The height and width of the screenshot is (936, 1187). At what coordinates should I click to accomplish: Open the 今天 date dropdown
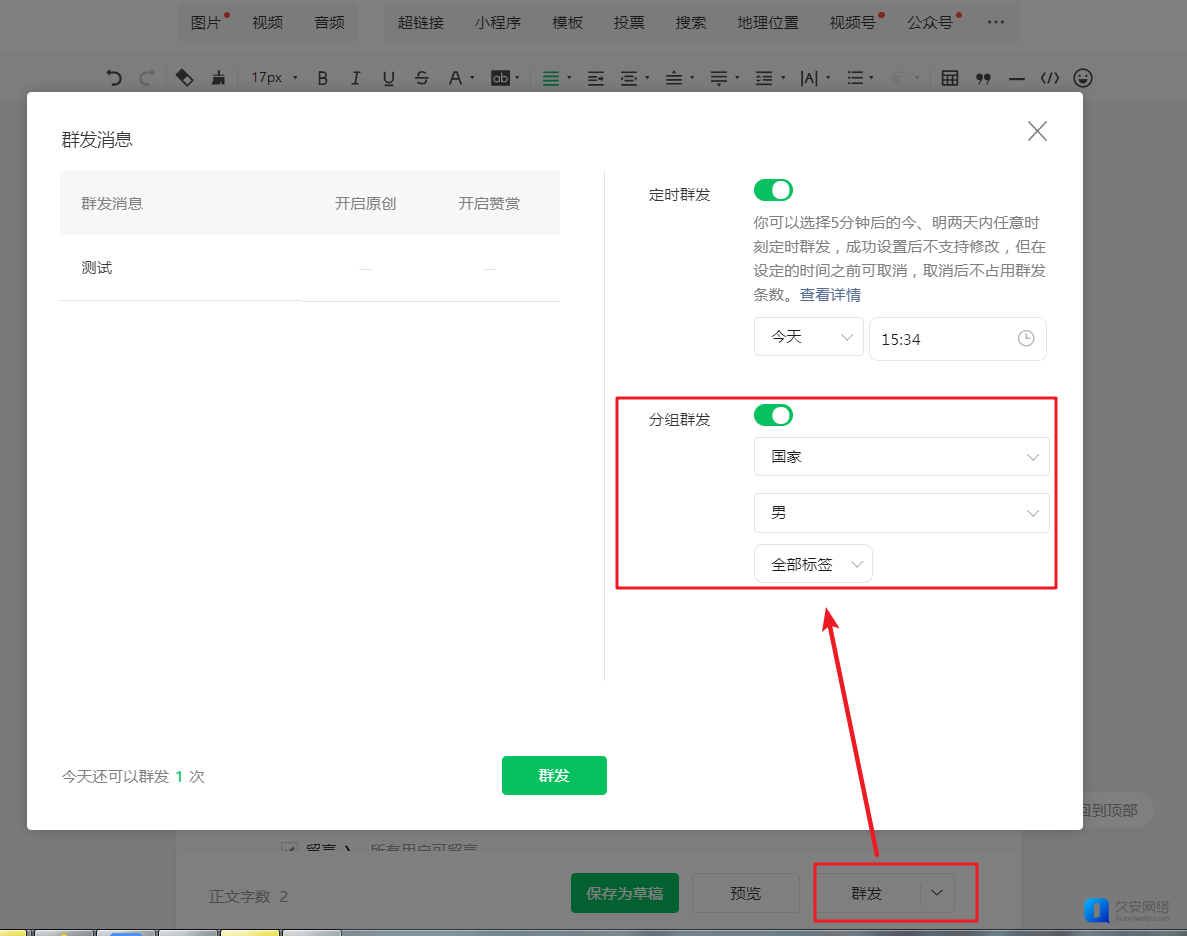point(808,337)
